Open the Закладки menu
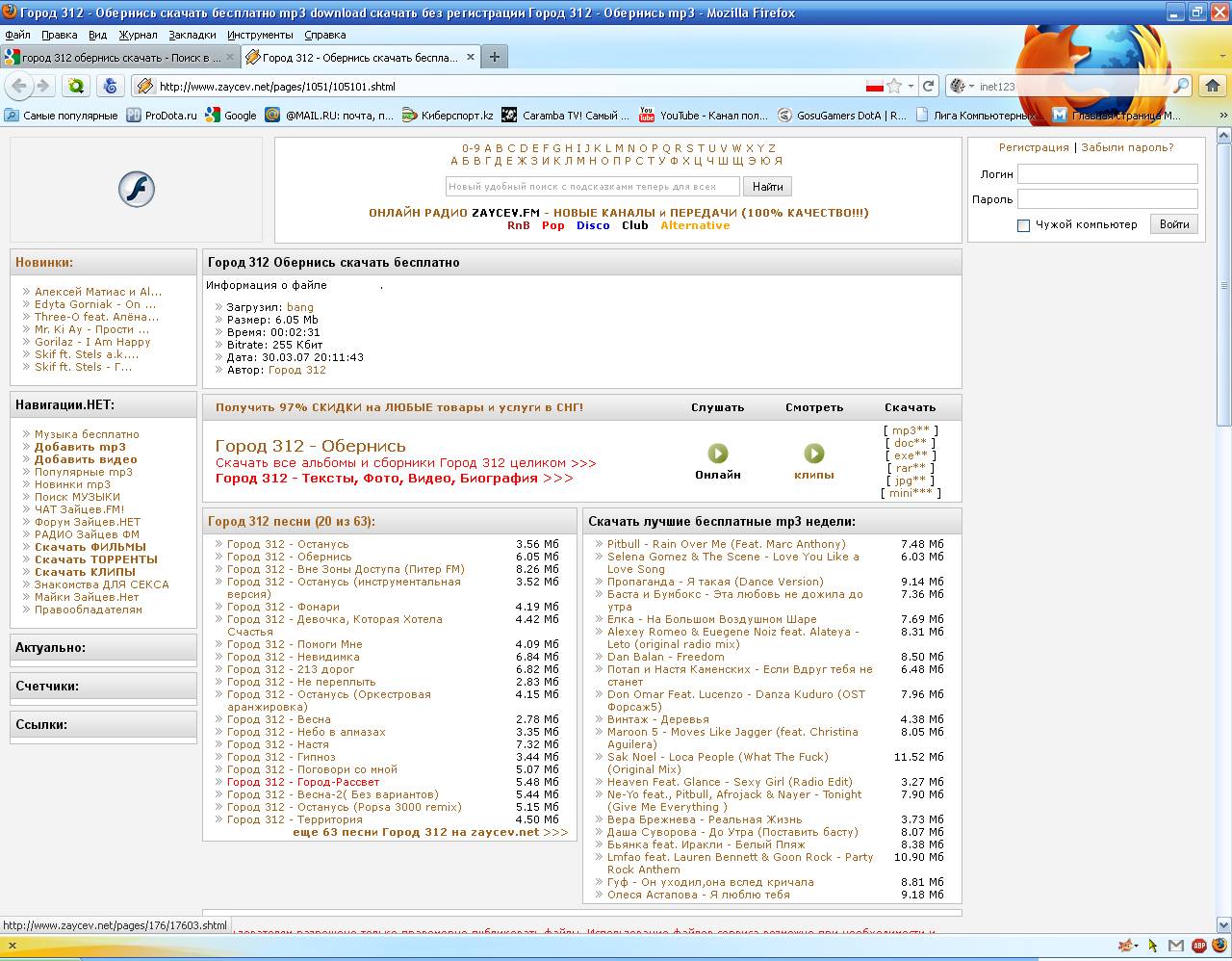The width and height of the screenshot is (1232, 961). pos(192,35)
